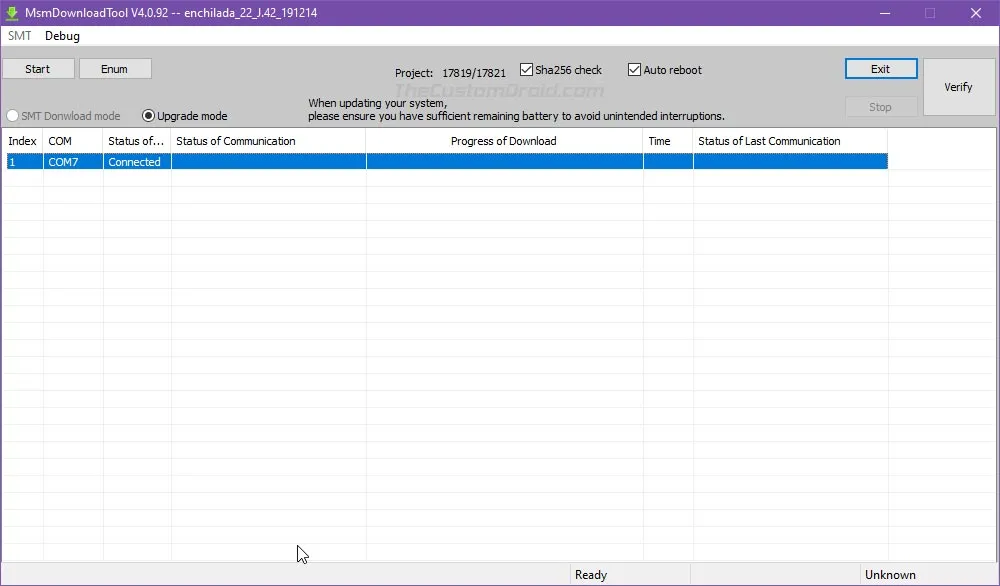Click the Index column header

[x=22, y=141]
